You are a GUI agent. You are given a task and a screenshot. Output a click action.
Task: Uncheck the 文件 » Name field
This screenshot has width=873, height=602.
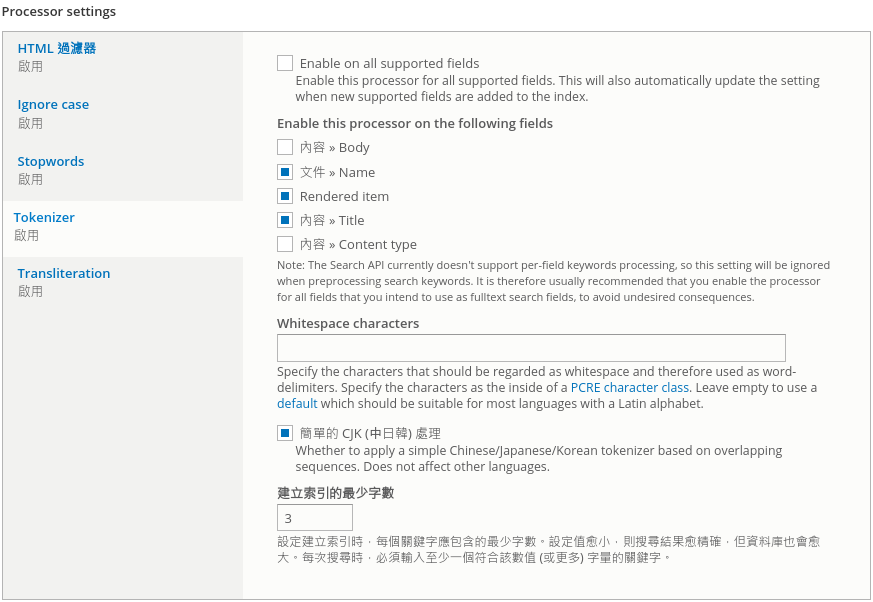pyautogui.click(x=285, y=172)
